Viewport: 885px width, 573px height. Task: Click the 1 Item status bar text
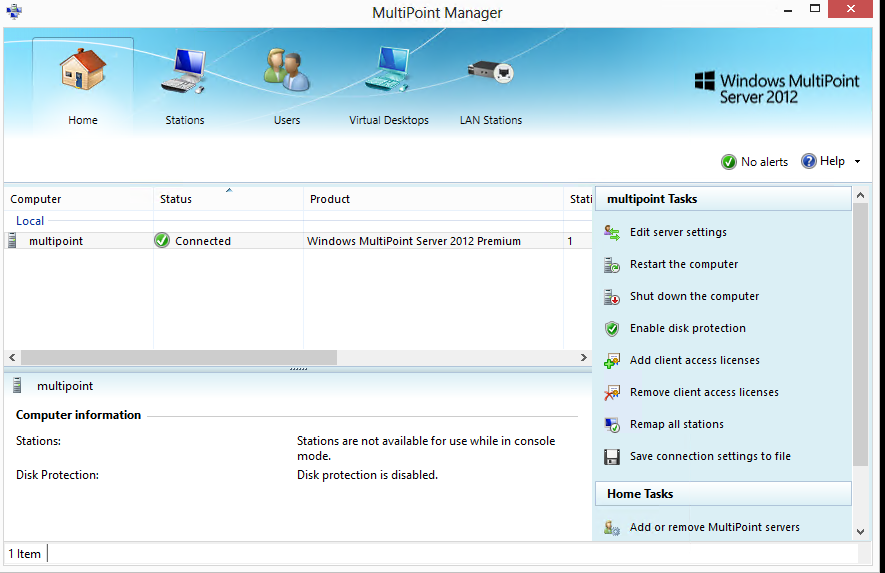(x=25, y=554)
